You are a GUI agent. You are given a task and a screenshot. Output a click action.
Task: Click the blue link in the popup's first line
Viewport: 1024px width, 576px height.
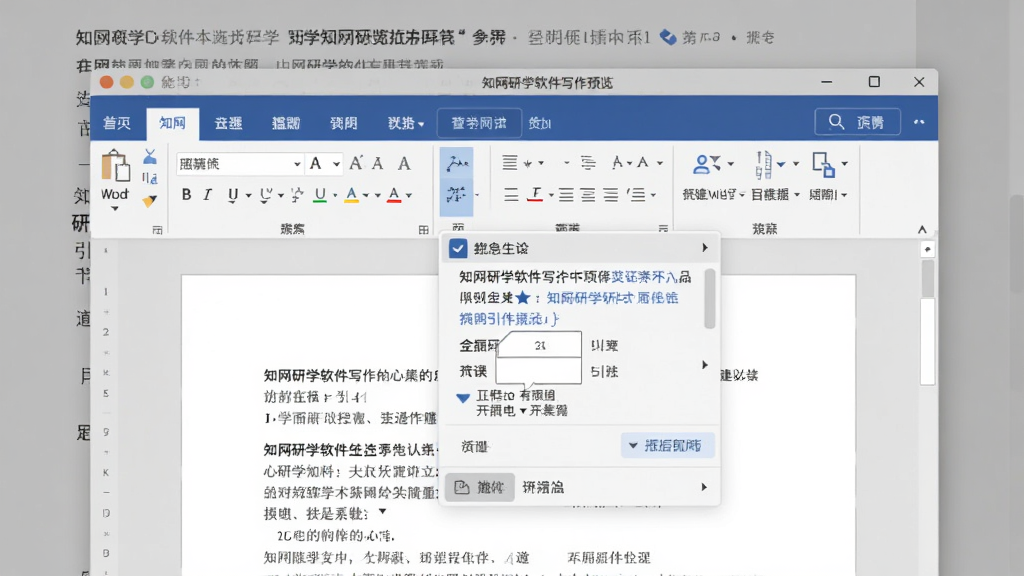(644, 277)
